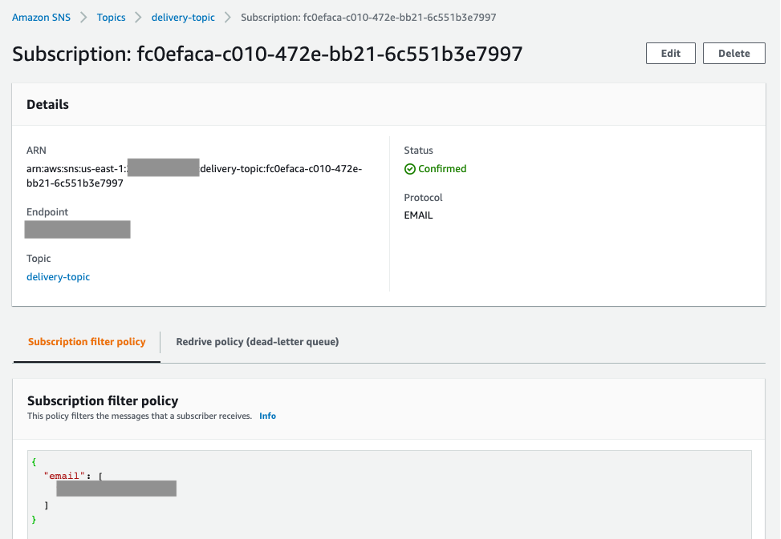Click the policy description sentence text

point(139,416)
